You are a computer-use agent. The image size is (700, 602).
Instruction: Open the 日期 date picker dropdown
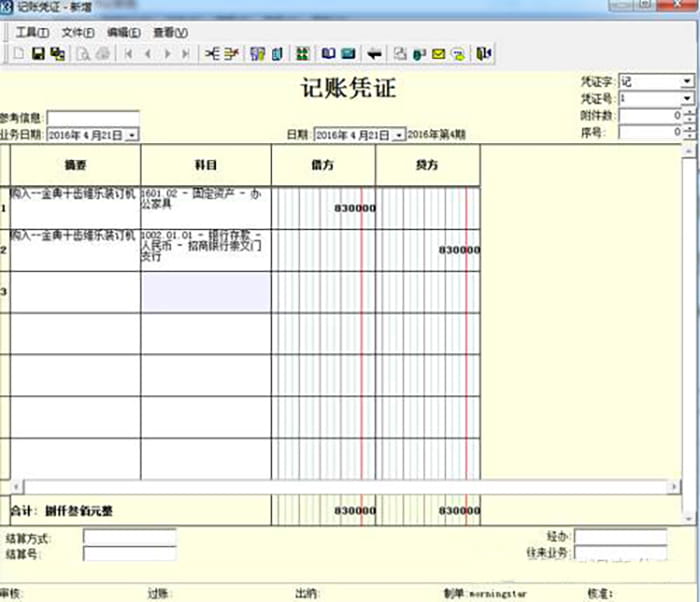pyautogui.click(x=400, y=134)
